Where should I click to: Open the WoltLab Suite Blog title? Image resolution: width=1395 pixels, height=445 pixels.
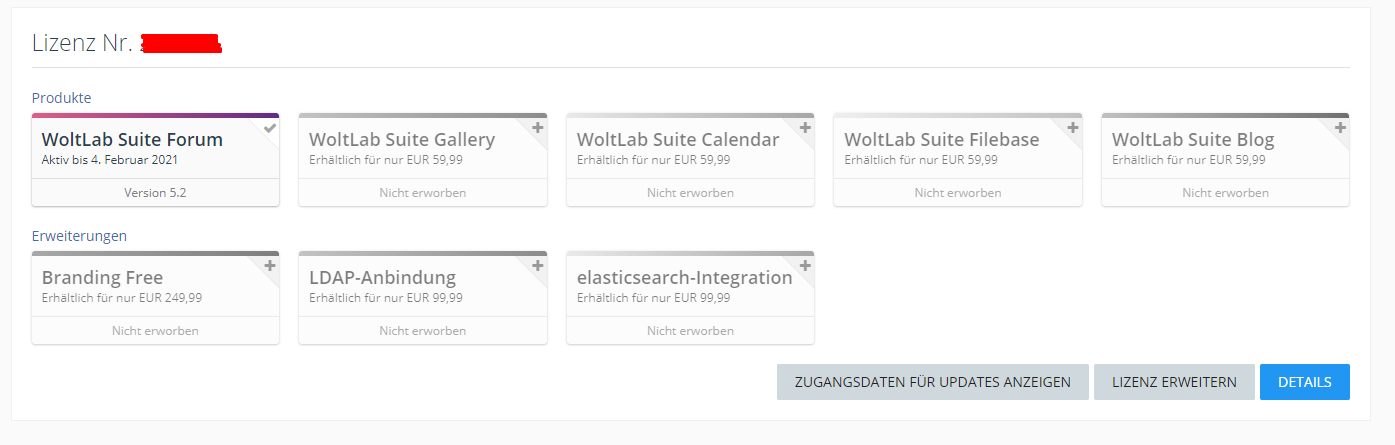coord(1193,140)
